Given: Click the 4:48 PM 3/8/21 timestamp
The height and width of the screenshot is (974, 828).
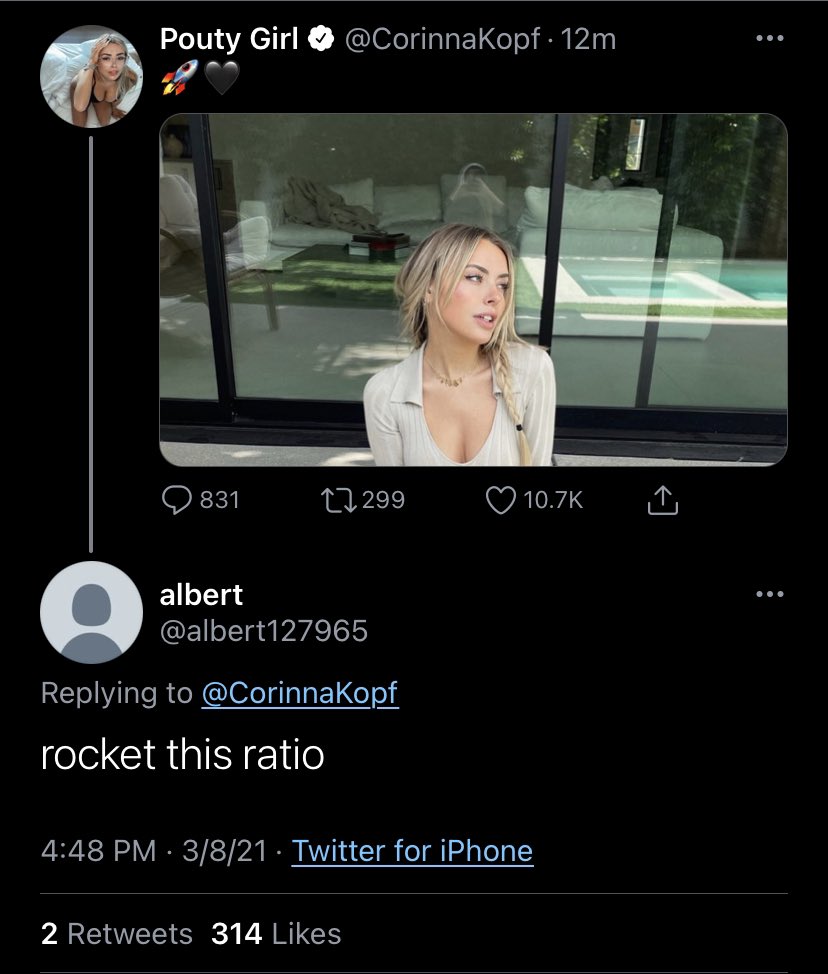Looking at the screenshot, I should coord(154,851).
